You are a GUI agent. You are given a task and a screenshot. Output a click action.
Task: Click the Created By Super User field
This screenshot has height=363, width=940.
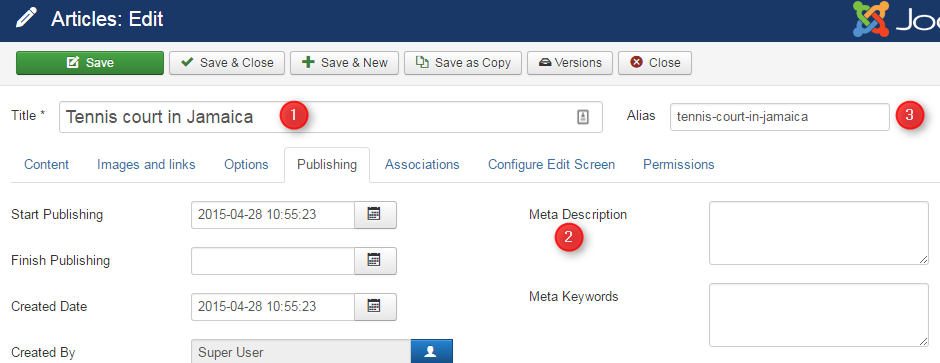(301, 352)
